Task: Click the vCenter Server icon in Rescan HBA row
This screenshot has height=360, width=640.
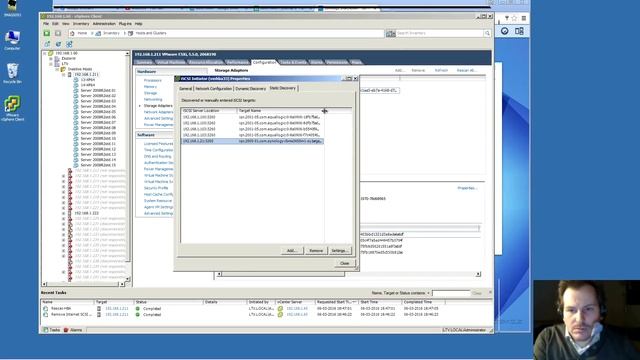Action: pos(280,309)
